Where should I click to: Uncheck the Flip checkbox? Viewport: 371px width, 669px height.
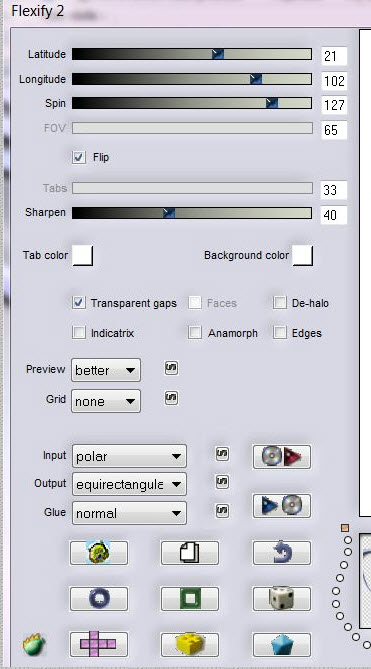pos(79,157)
